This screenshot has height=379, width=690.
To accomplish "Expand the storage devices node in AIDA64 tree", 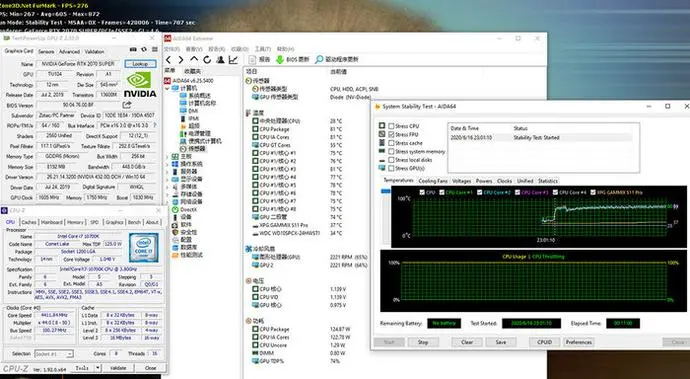I will tap(167, 194).
